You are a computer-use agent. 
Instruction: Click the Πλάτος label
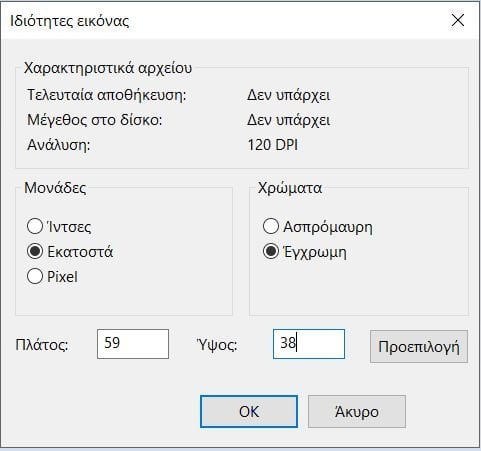pyautogui.click(x=42, y=345)
